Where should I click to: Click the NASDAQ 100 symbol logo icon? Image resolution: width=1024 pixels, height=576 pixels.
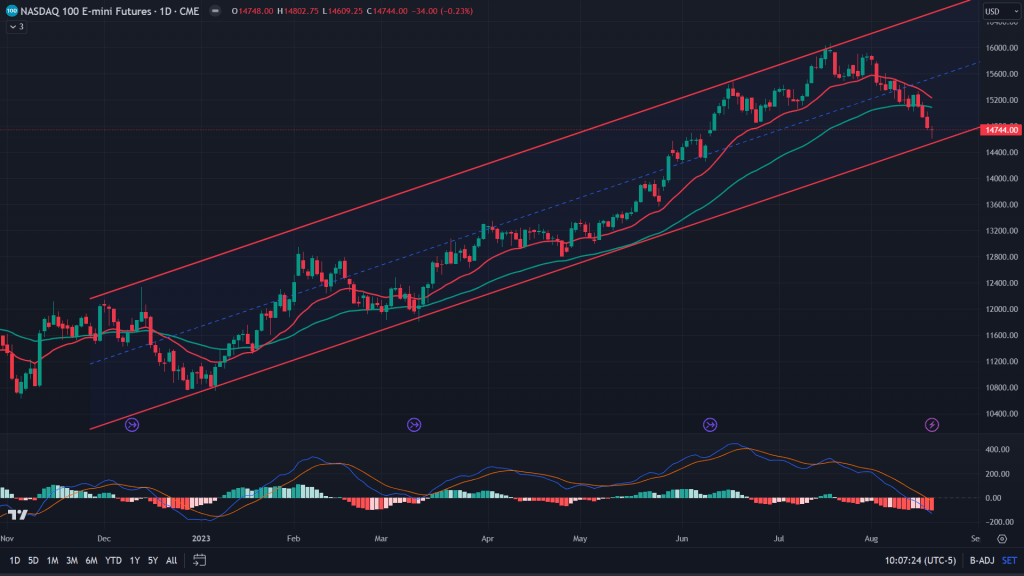(x=11, y=11)
